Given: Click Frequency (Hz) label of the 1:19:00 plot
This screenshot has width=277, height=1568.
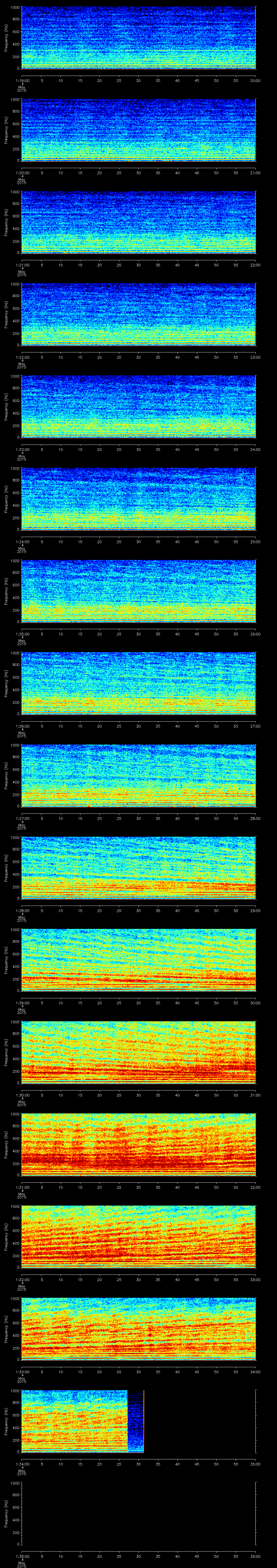Looking at the screenshot, I should click(x=6, y=38).
